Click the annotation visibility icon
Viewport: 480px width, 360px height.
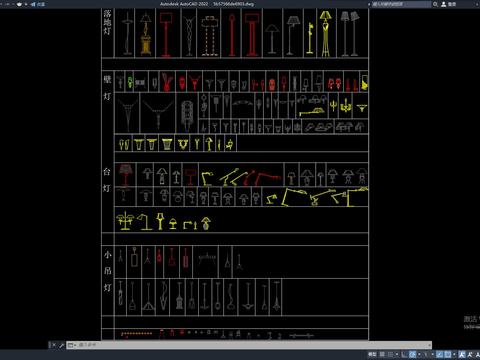(x=462, y=354)
